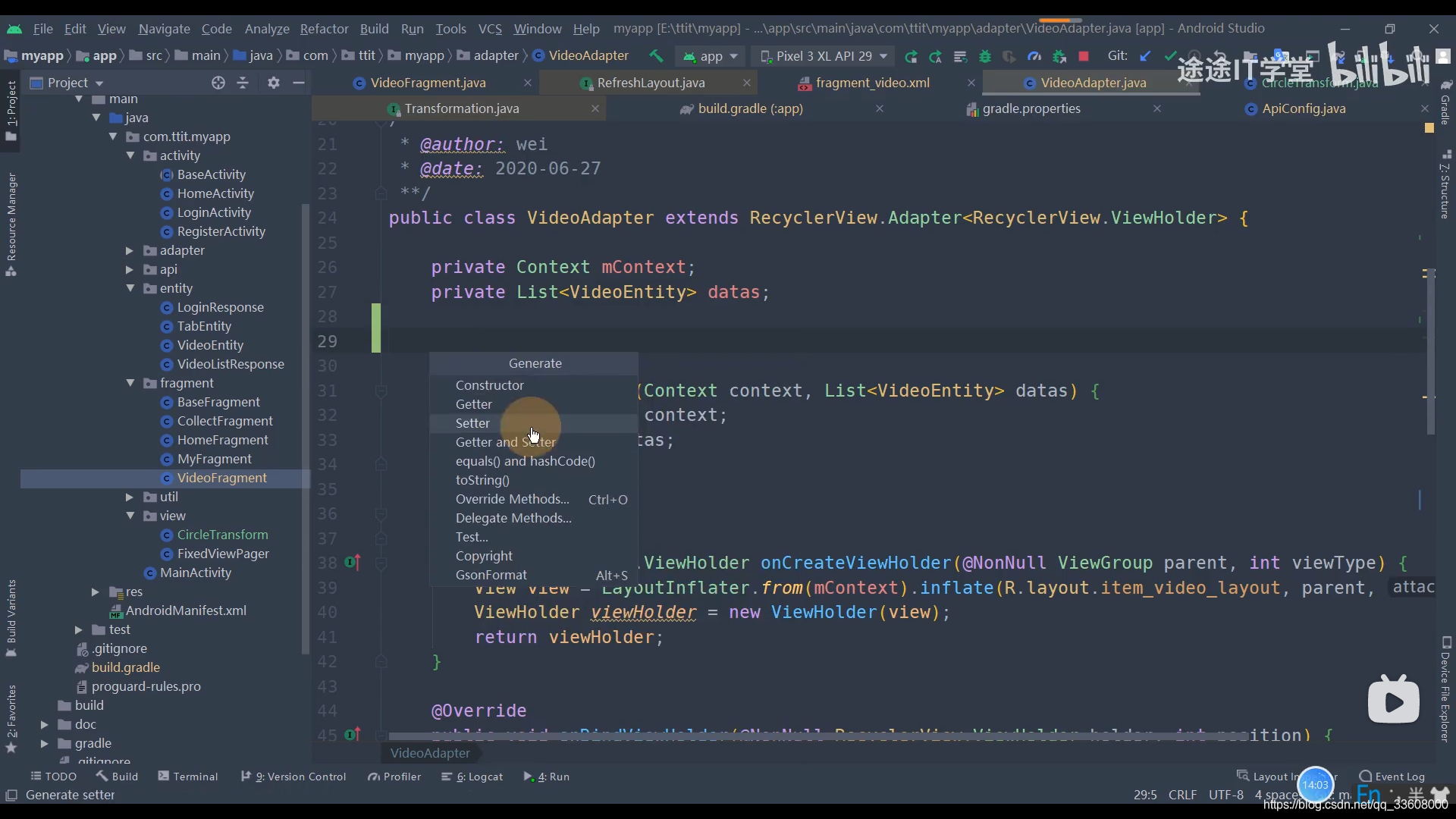
Task: Click the override gutter icon on line 45
Action: [353, 735]
